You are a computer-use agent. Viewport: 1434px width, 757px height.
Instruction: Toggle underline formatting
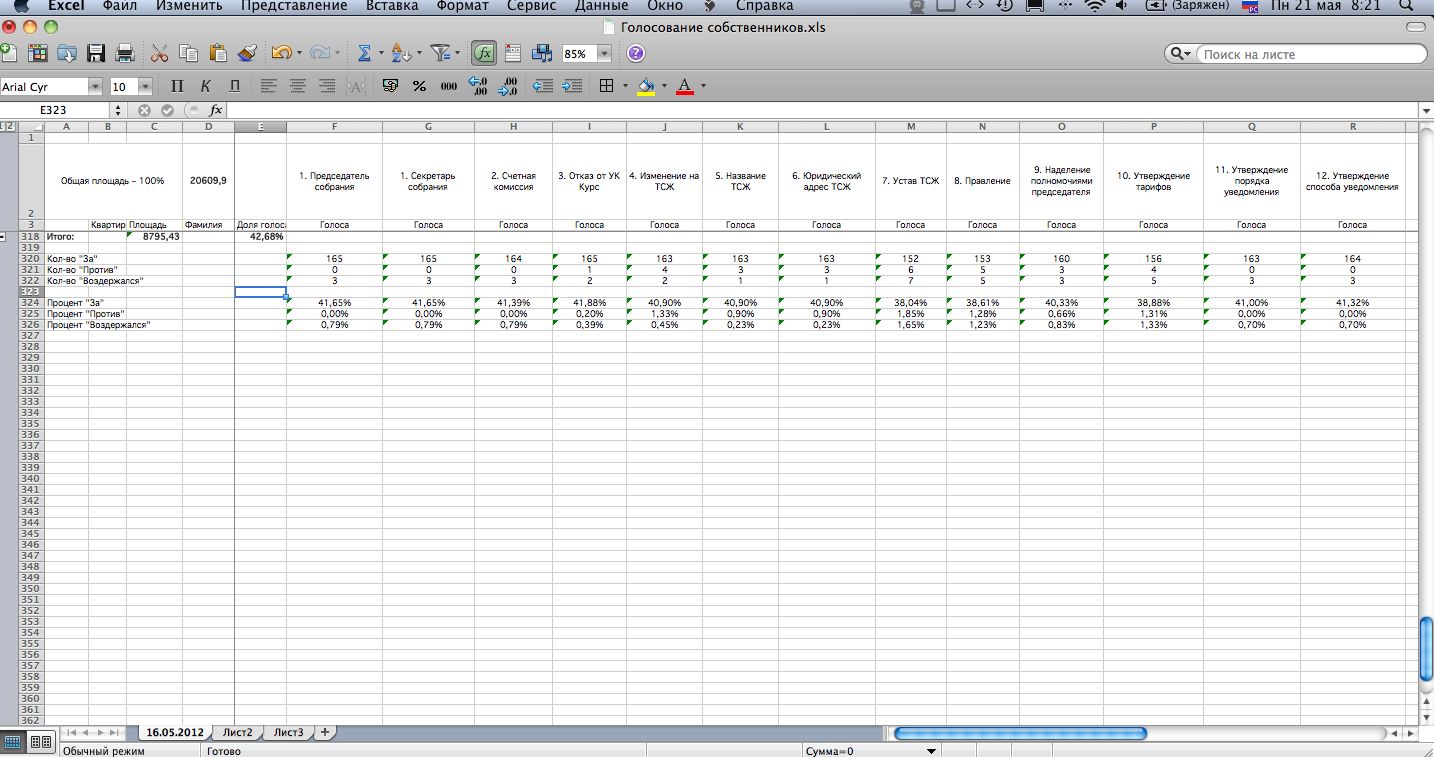pyautogui.click(x=235, y=86)
